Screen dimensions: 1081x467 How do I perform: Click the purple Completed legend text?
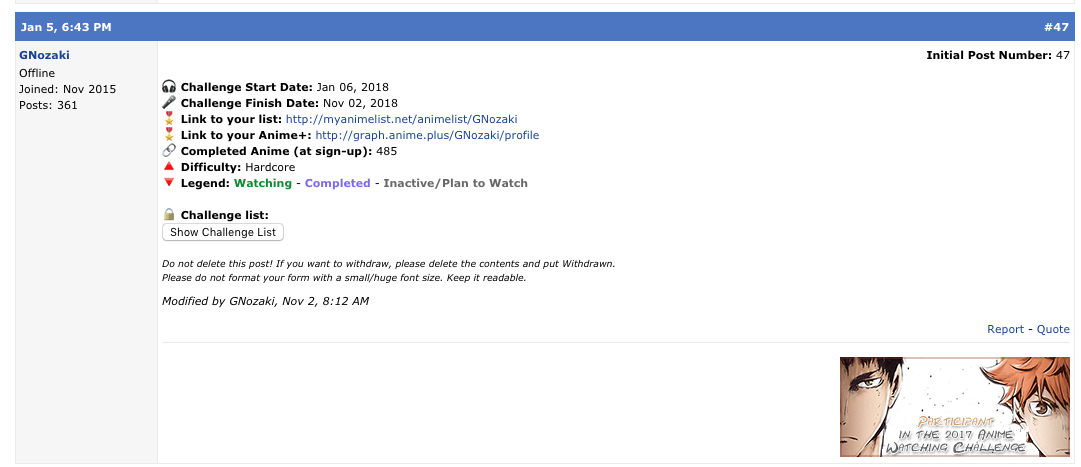coord(337,183)
